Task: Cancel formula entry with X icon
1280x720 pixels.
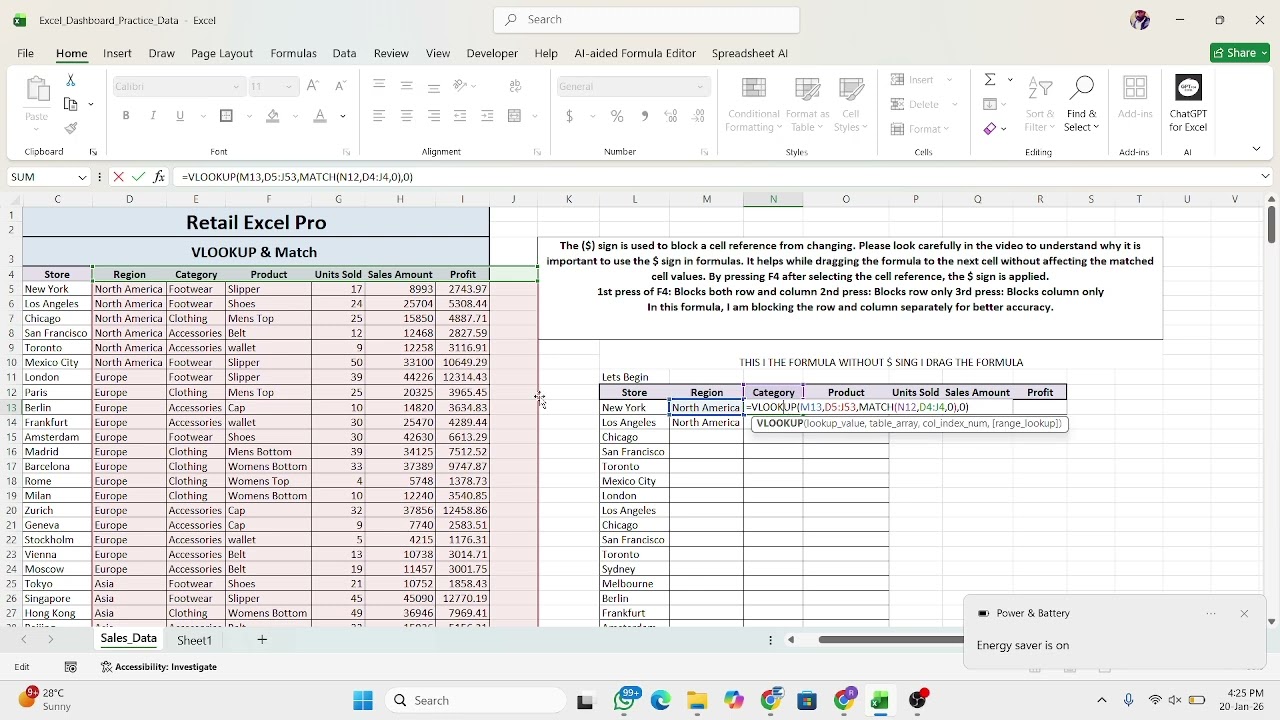Action: (x=118, y=177)
